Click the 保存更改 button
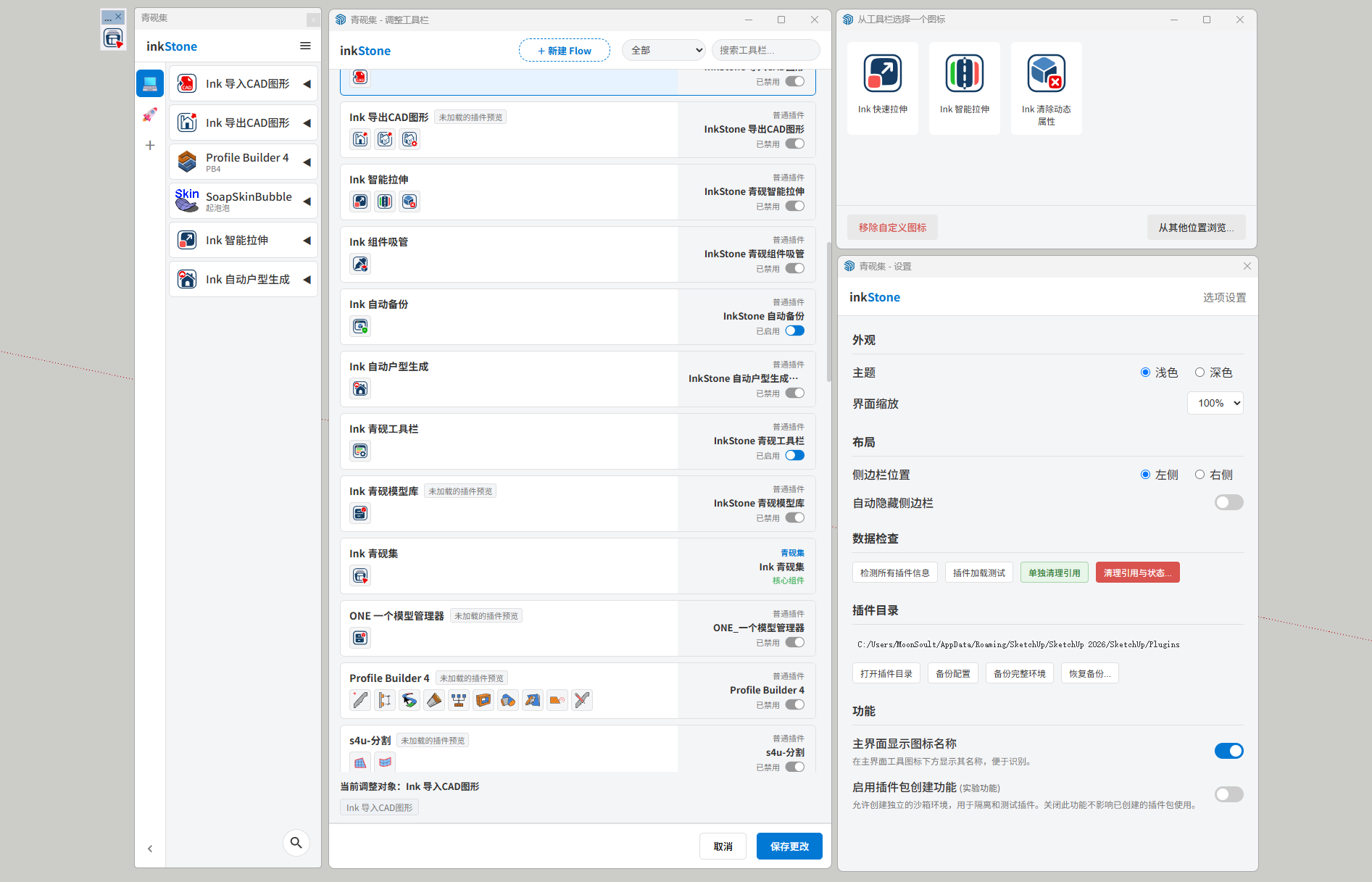This screenshot has height=882, width=1372. [789, 846]
